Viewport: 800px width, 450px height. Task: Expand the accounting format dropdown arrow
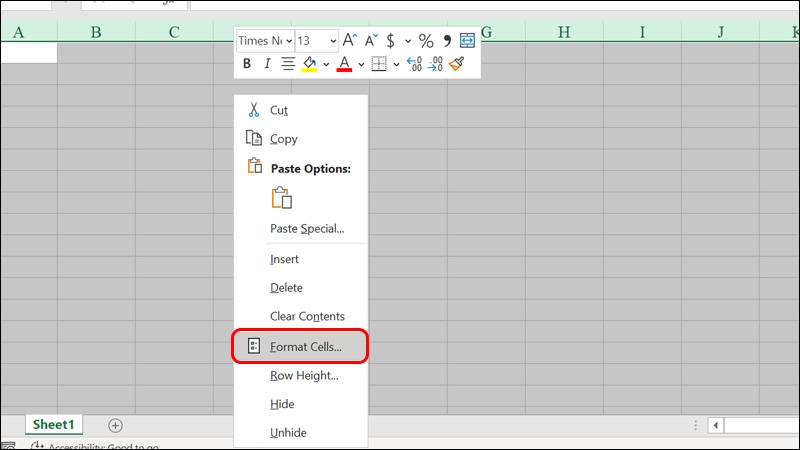(x=408, y=41)
